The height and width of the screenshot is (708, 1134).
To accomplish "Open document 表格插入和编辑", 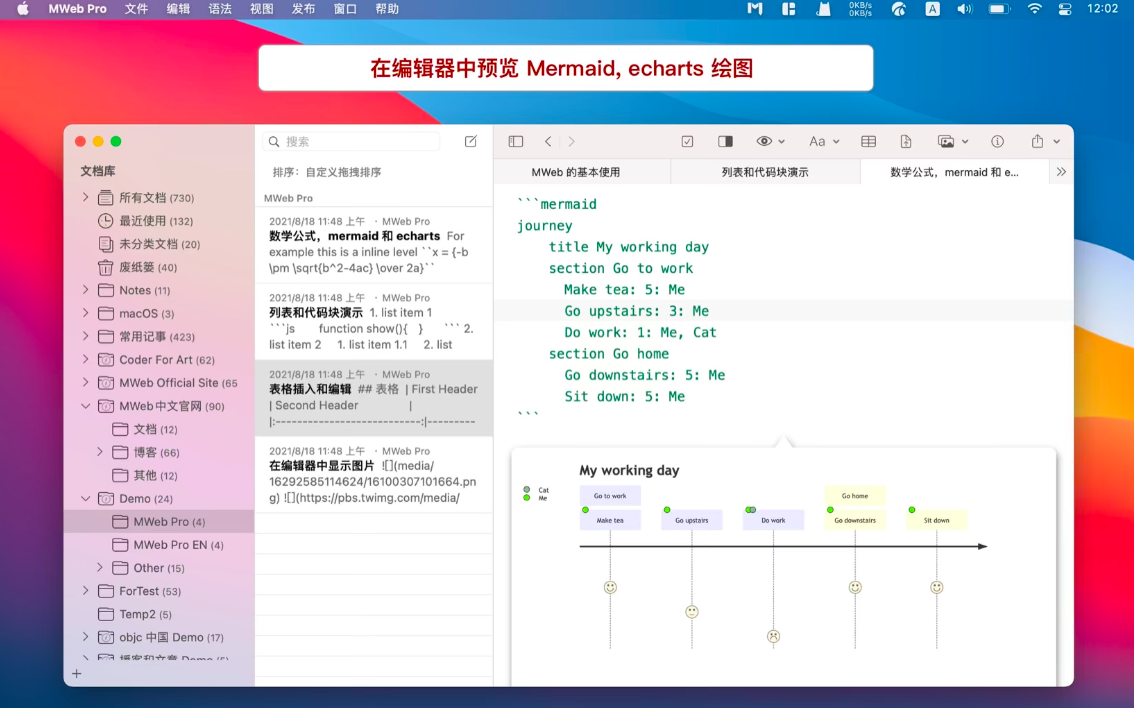I will [x=373, y=398].
